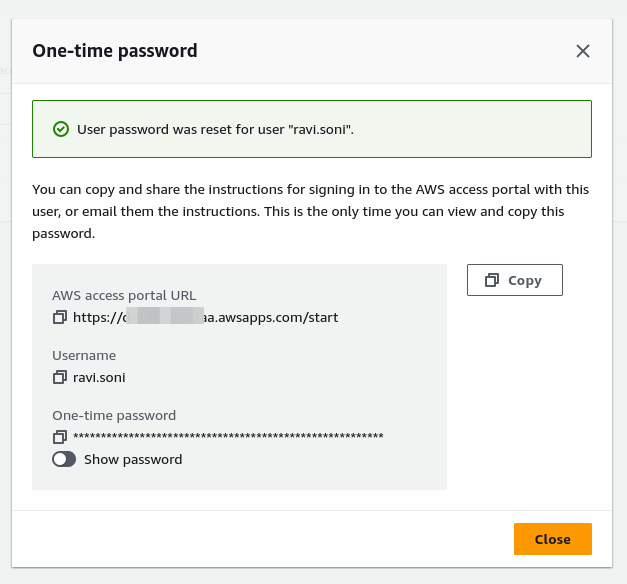Click the "Show password" label text
This screenshot has height=584, width=627.
coord(133,460)
